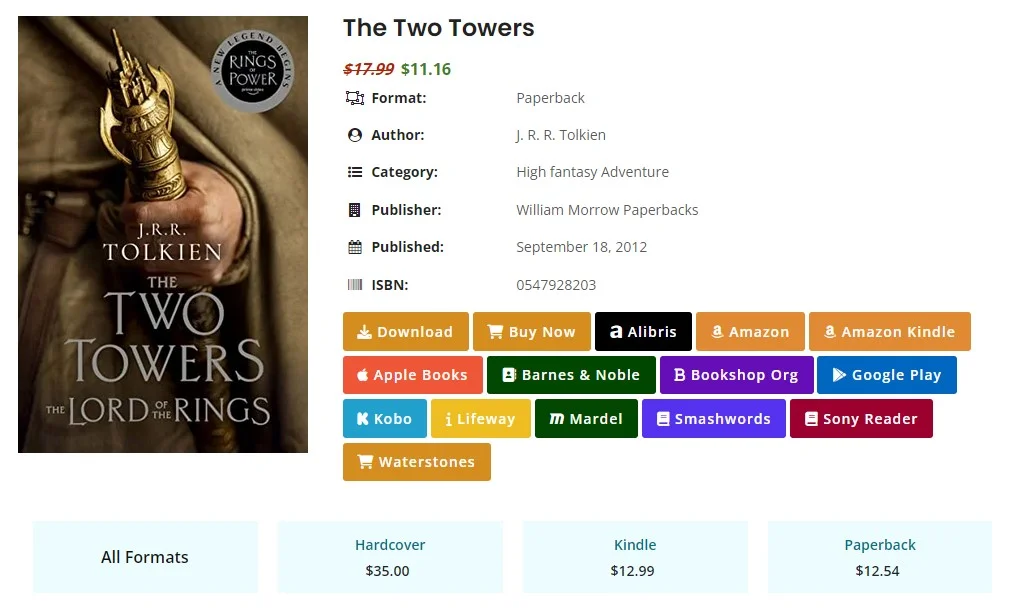Click the shopping cart icon on Buy Now
The height and width of the screenshot is (609, 1009).
(496, 331)
